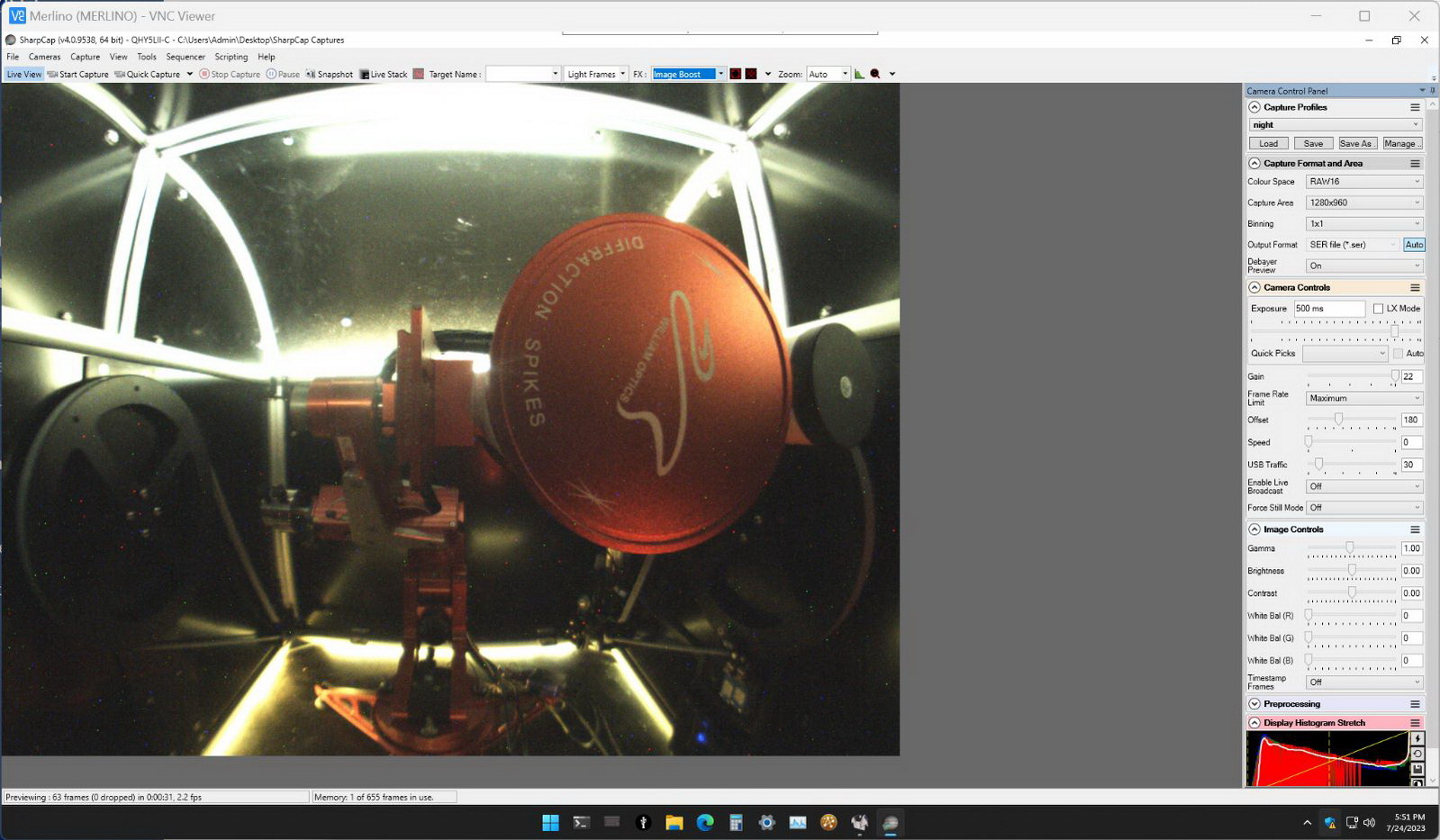Screen dimensions: 1440x840
Task: Click the Load profile button
Action: click(1269, 143)
